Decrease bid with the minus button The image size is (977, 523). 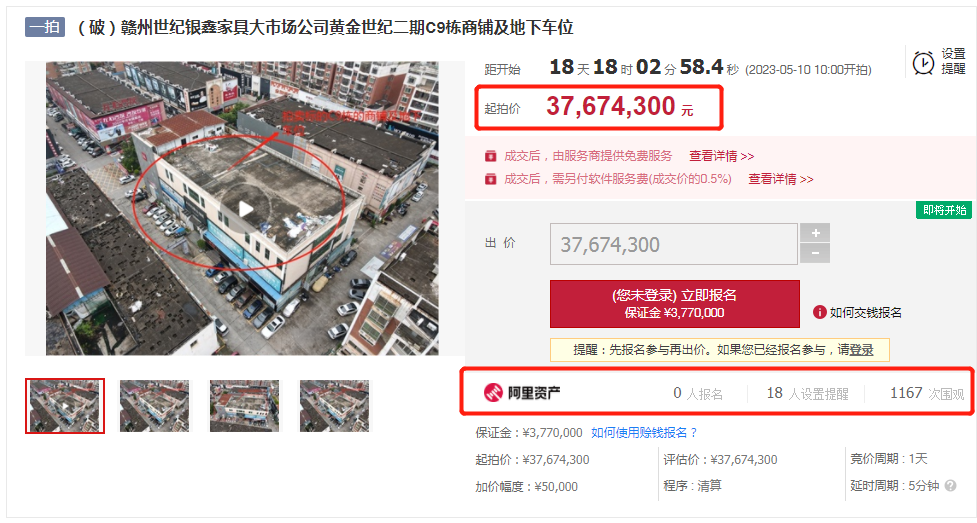point(815,253)
